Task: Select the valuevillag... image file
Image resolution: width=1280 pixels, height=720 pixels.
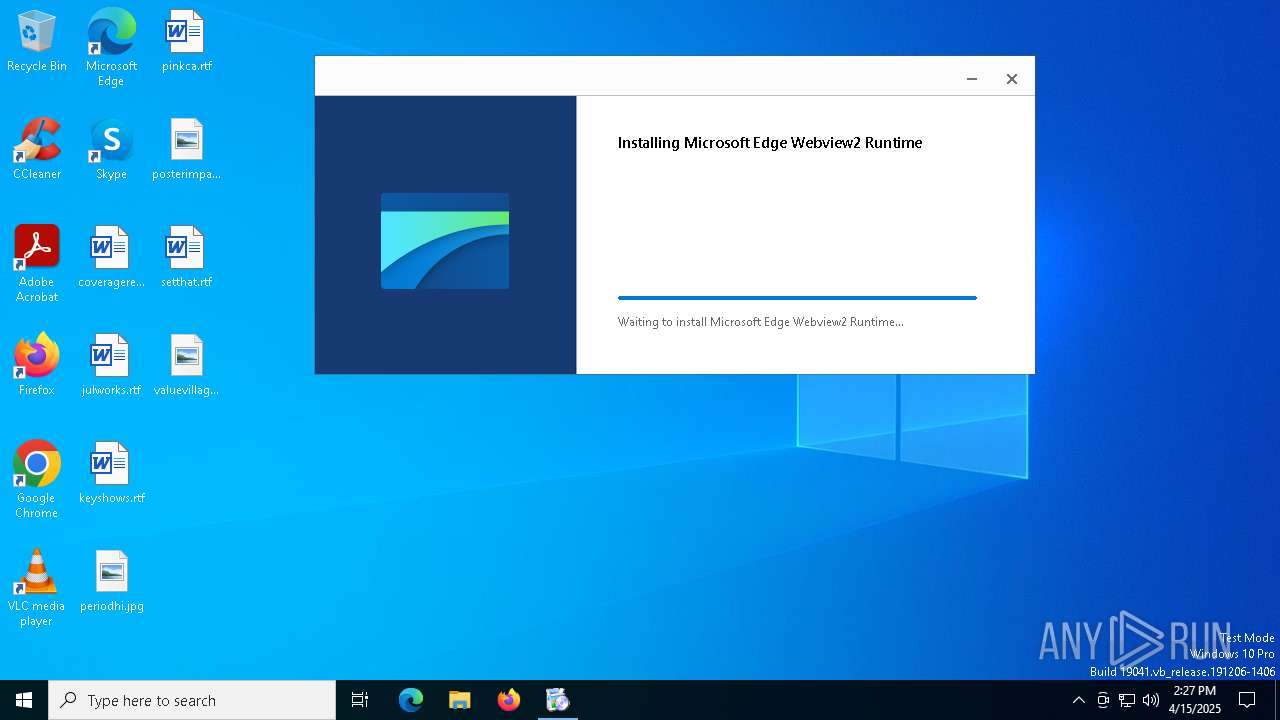Action: pyautogui.click(x=186, y=365)
